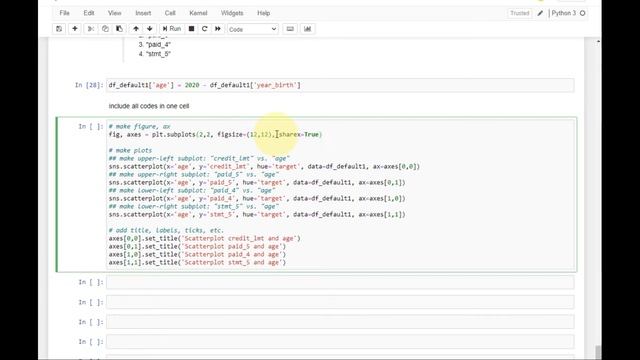Viewport: 640px width, 360px height.
Task: Open the command palette keyboard icon
Action: pos(290,29)
